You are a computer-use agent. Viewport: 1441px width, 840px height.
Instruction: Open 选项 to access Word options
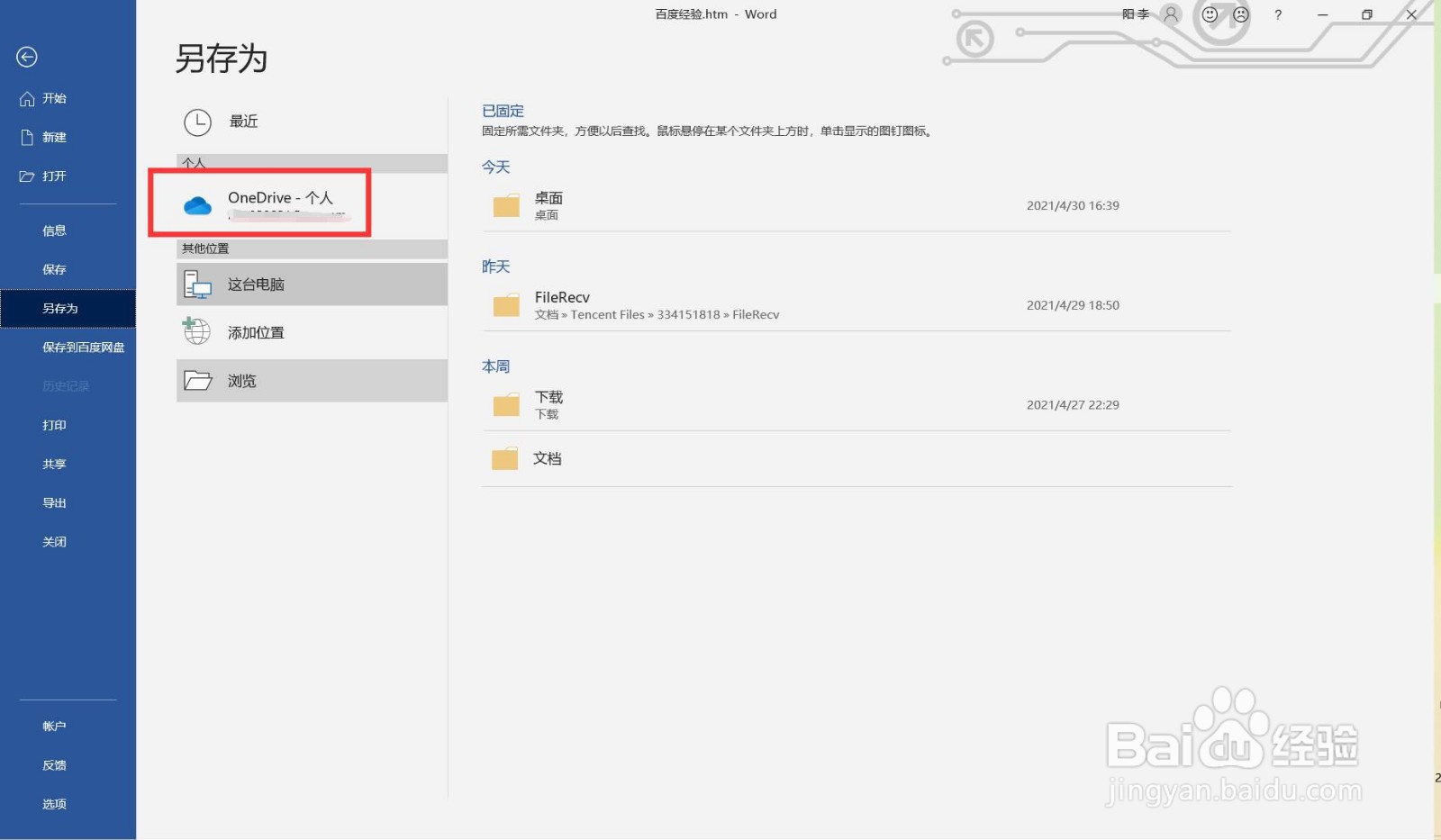click(54, 803)
